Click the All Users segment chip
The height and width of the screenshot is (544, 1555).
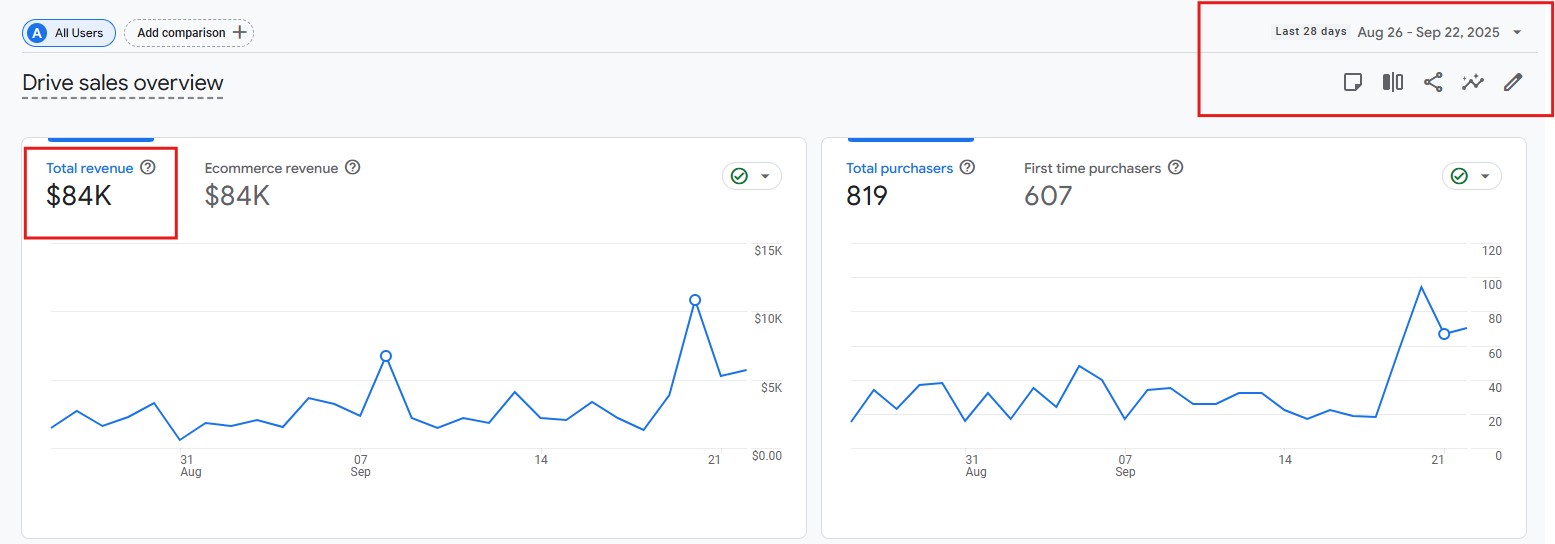click(69, 33)
